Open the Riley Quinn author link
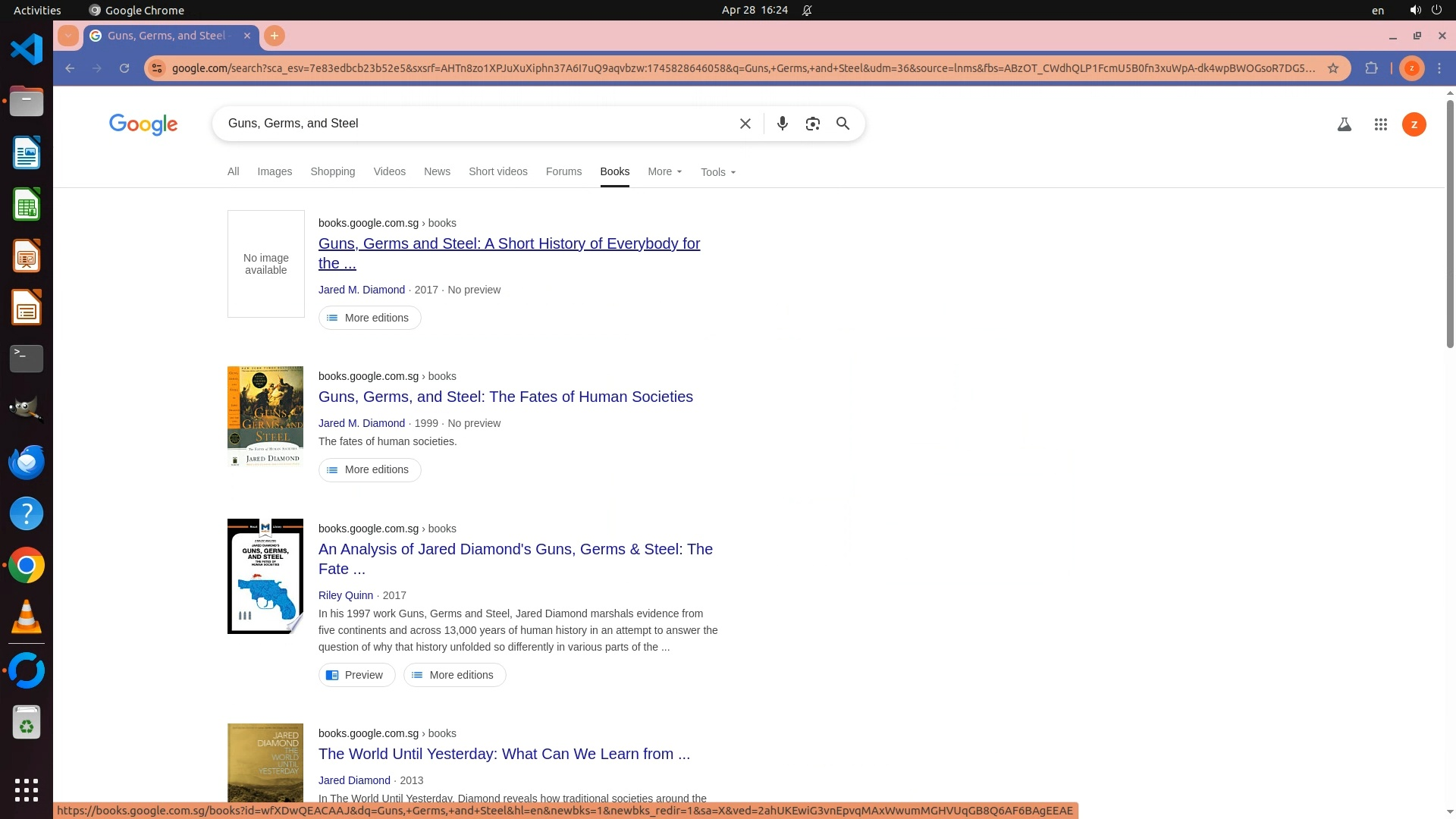Viewport: 1456px width, 819px height. 346,595
